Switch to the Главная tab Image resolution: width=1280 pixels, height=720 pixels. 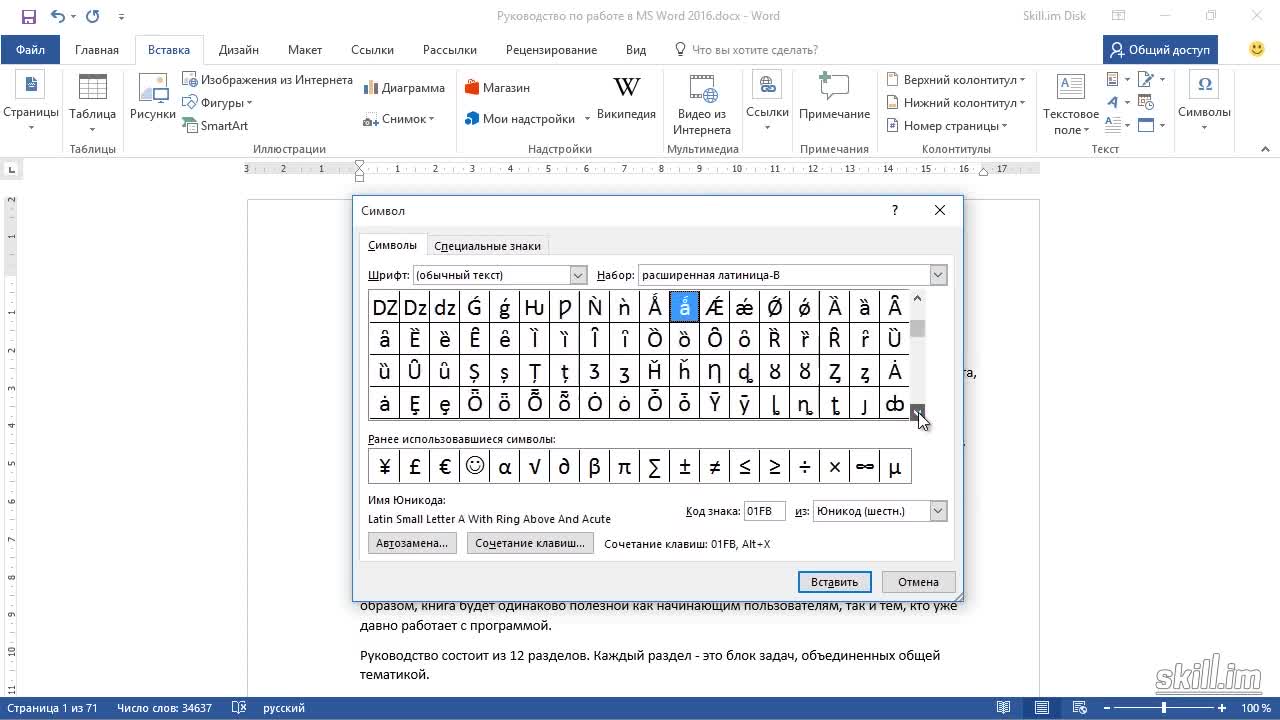tap(97, 50)
